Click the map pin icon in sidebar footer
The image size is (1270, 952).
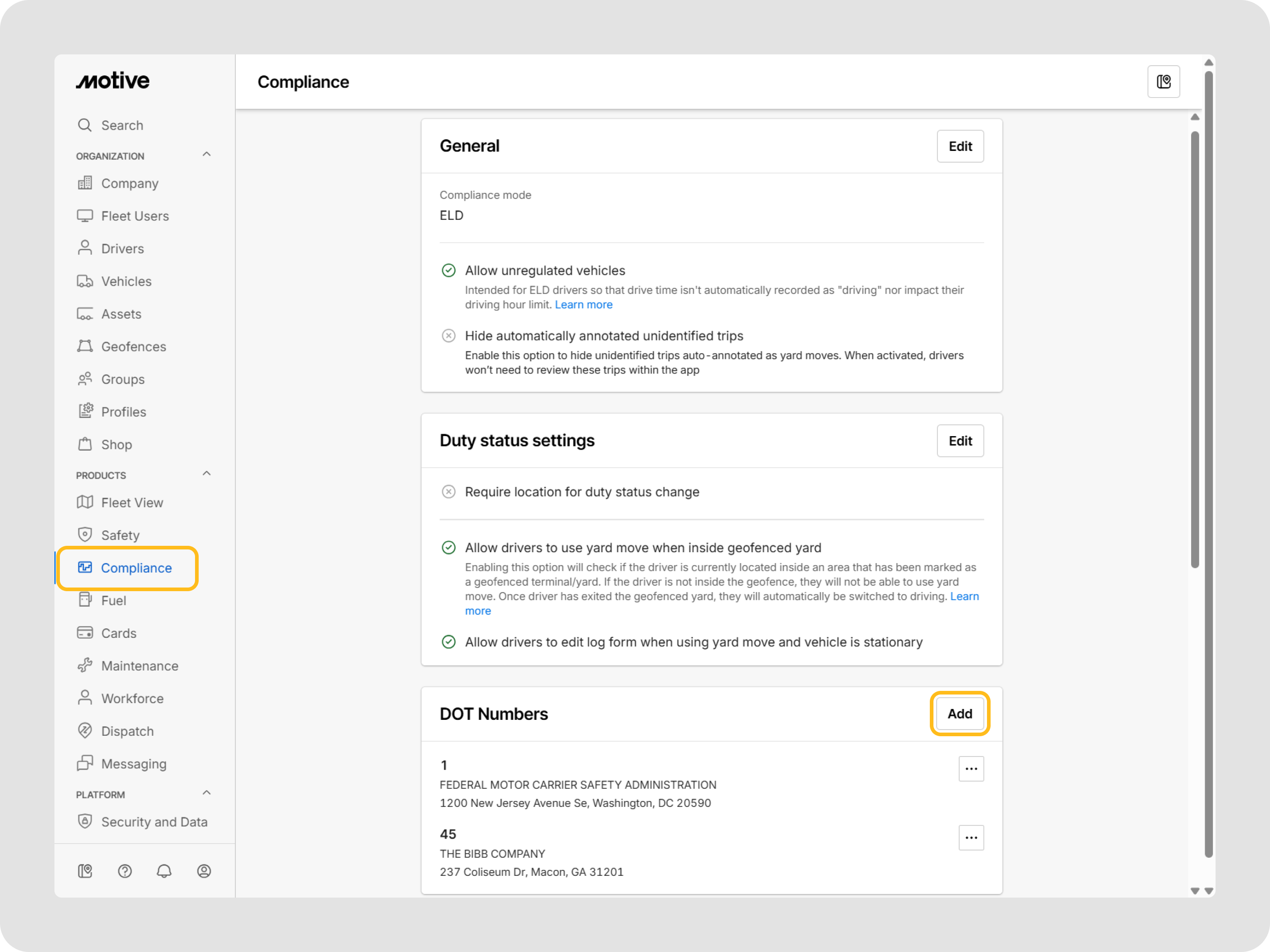coord(85,871)
